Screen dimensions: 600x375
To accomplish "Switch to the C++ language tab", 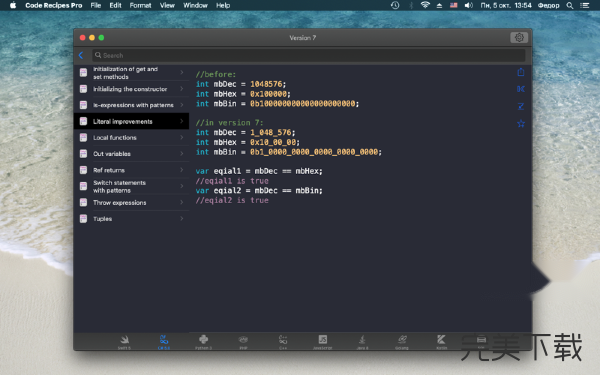I will pos(283,342).
